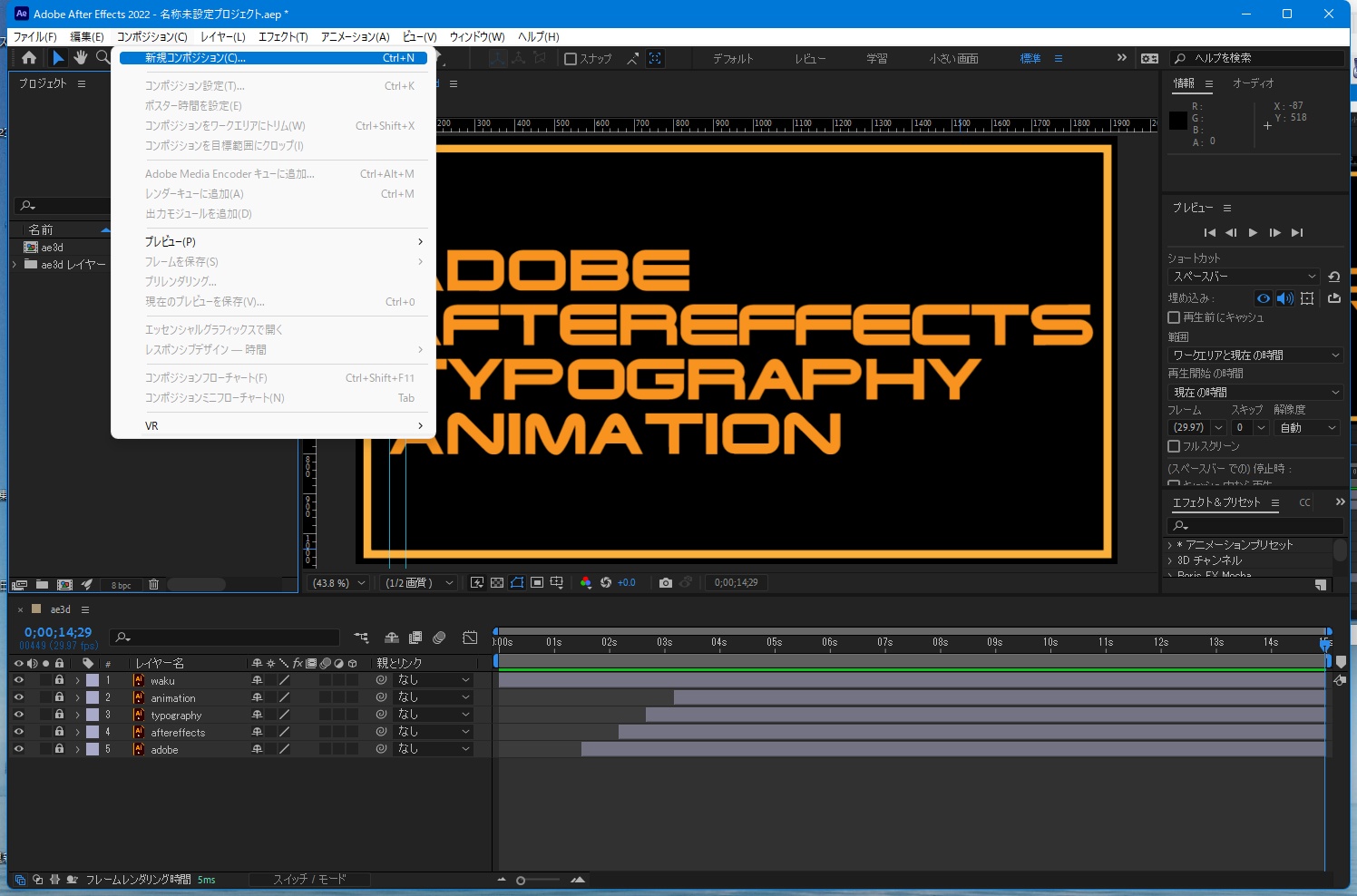The height and width of the screenshot is (896, 1357).
Task: Delete selected project item with trash icon
Action: click(x=153, y=585)
